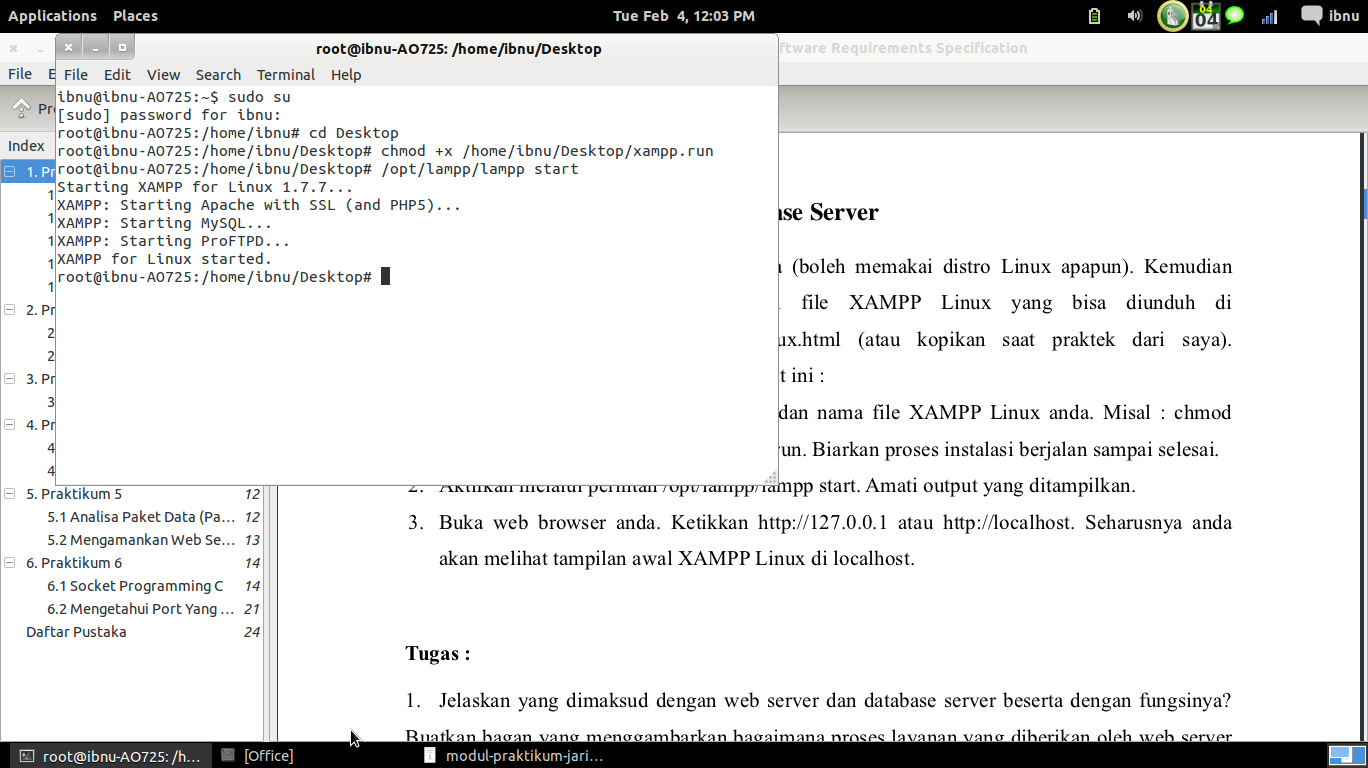The width and height of the screenshot is (1368, 768).
Task: Click 'XAMPP for Linux started.' line
Action: tap(164, 259)
